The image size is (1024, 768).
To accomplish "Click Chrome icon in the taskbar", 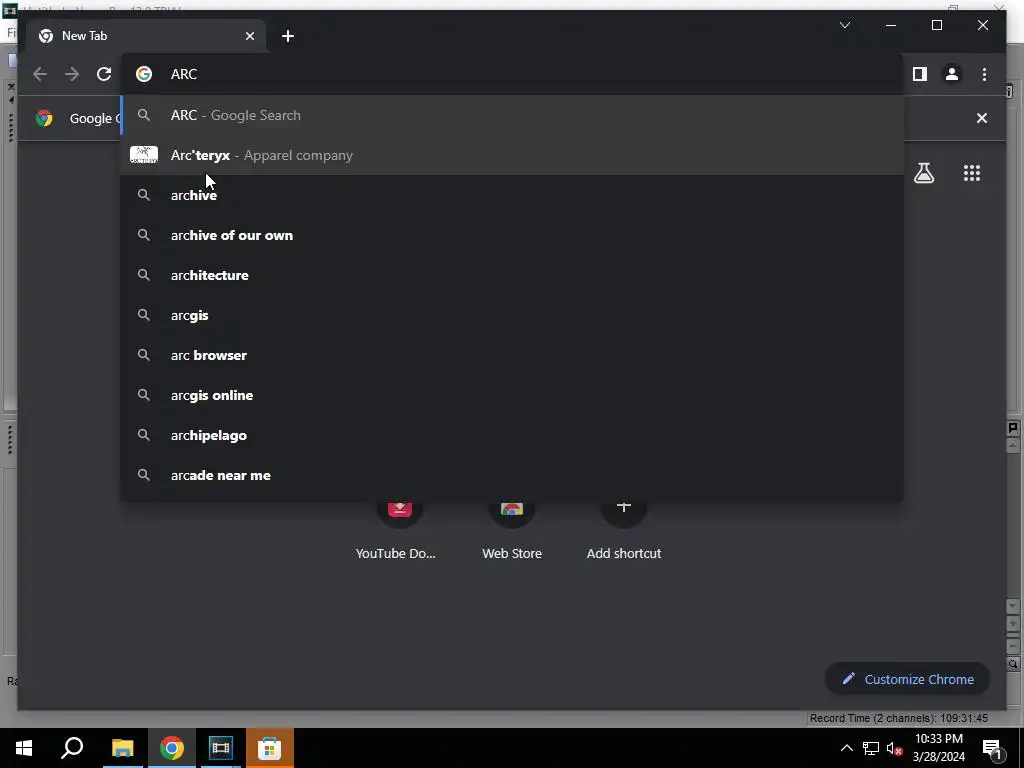I will point(172,748).
